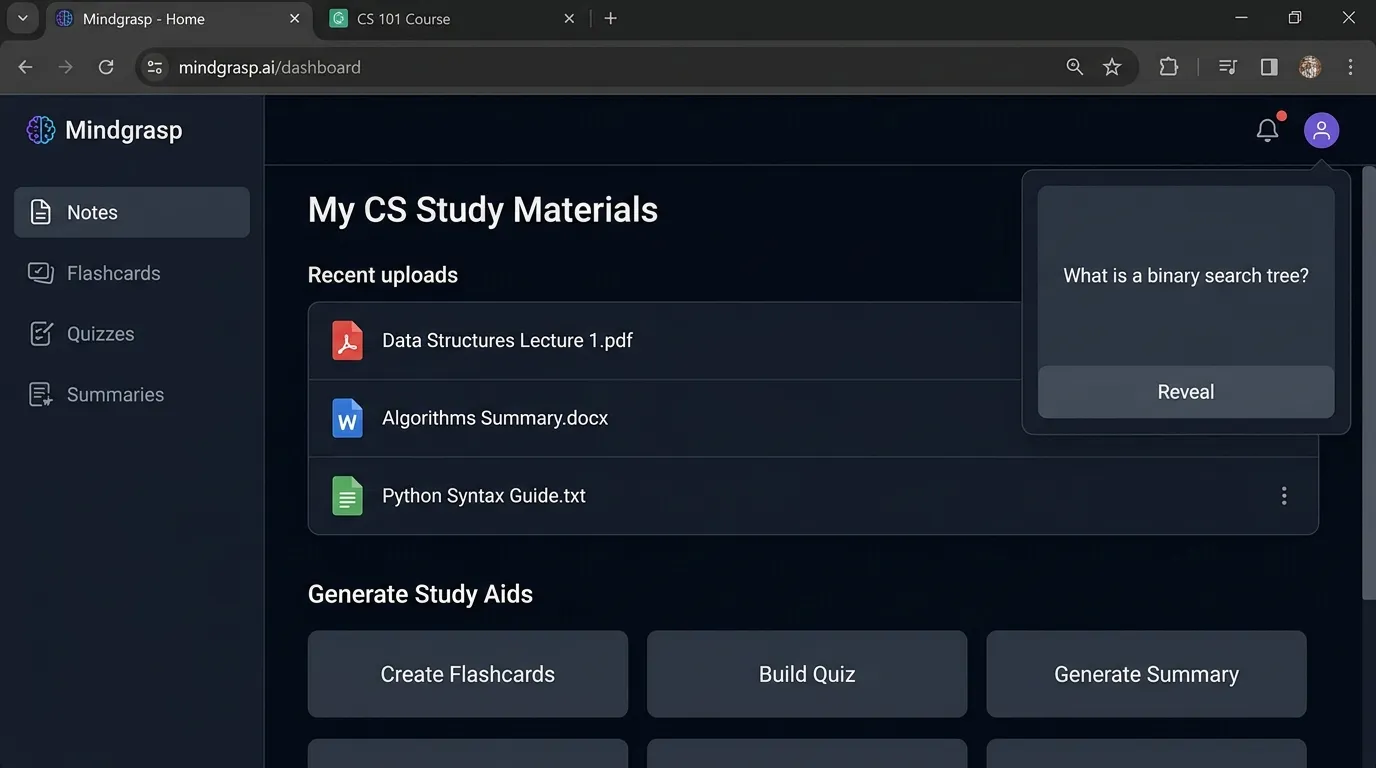
Task: Go to Quizzes in the sidebar
Action: 132,334
